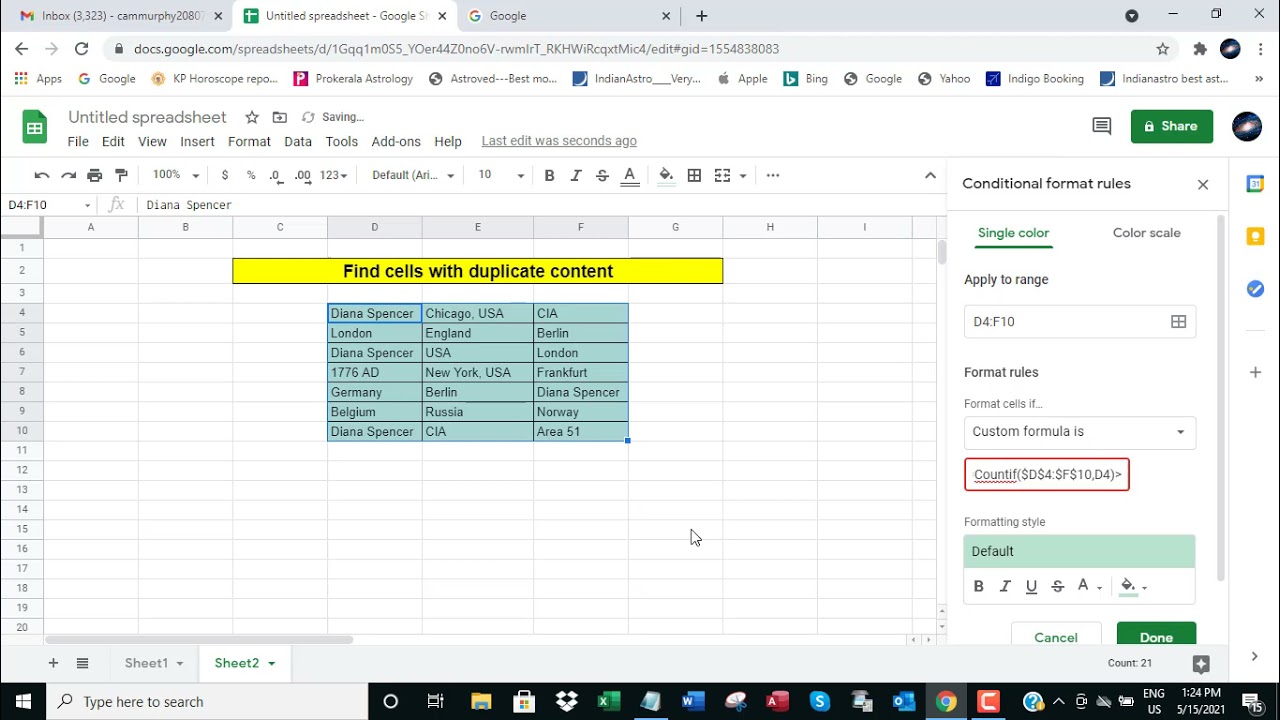
Task: Click the Countif formula input box
Action: 1047,475
